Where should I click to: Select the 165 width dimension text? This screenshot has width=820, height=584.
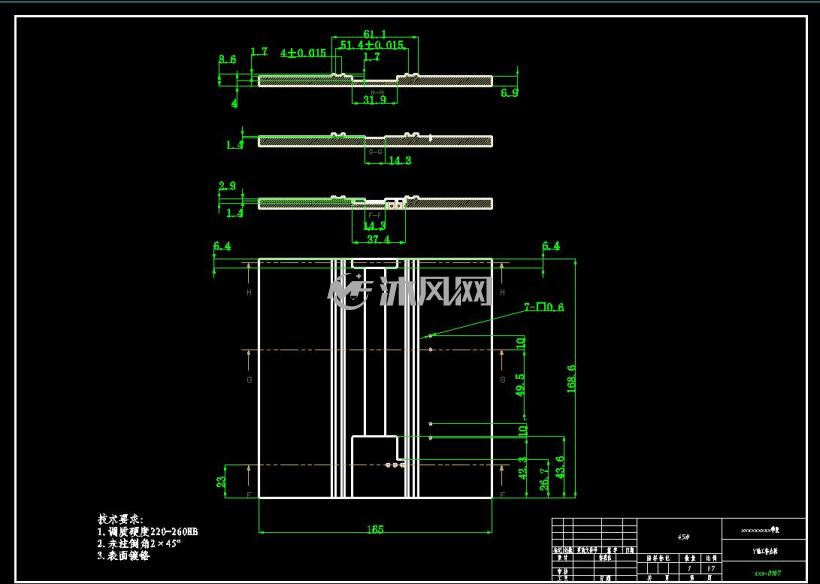pyautogui.click(x=375, y=529)
